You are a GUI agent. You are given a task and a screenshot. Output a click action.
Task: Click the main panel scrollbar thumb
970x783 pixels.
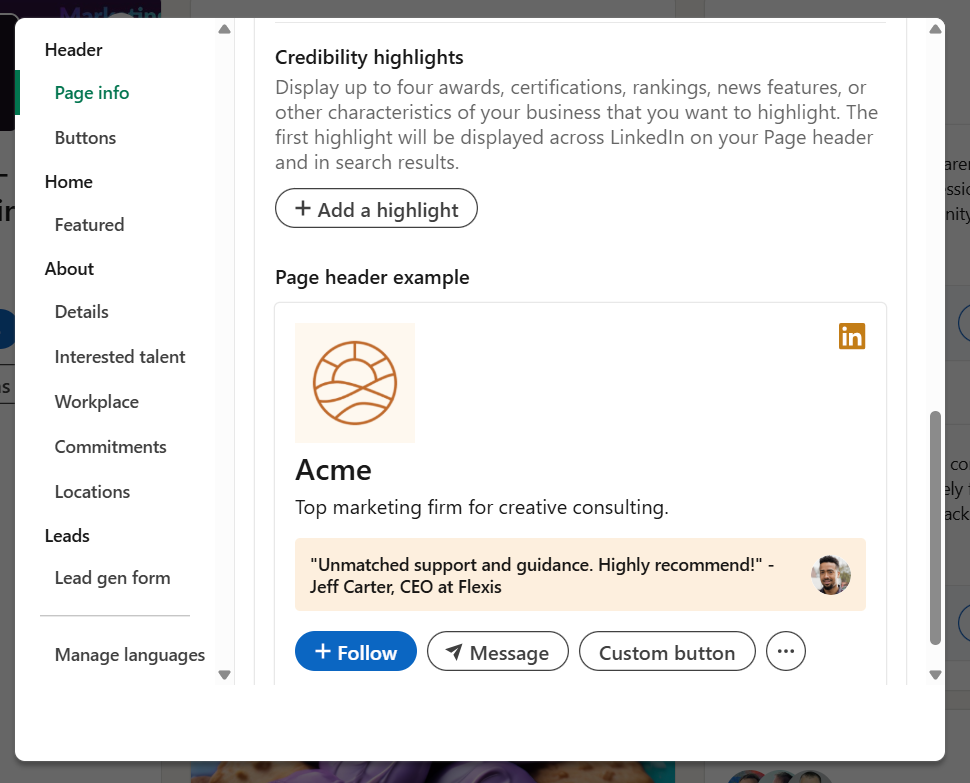tap(935, 527)
